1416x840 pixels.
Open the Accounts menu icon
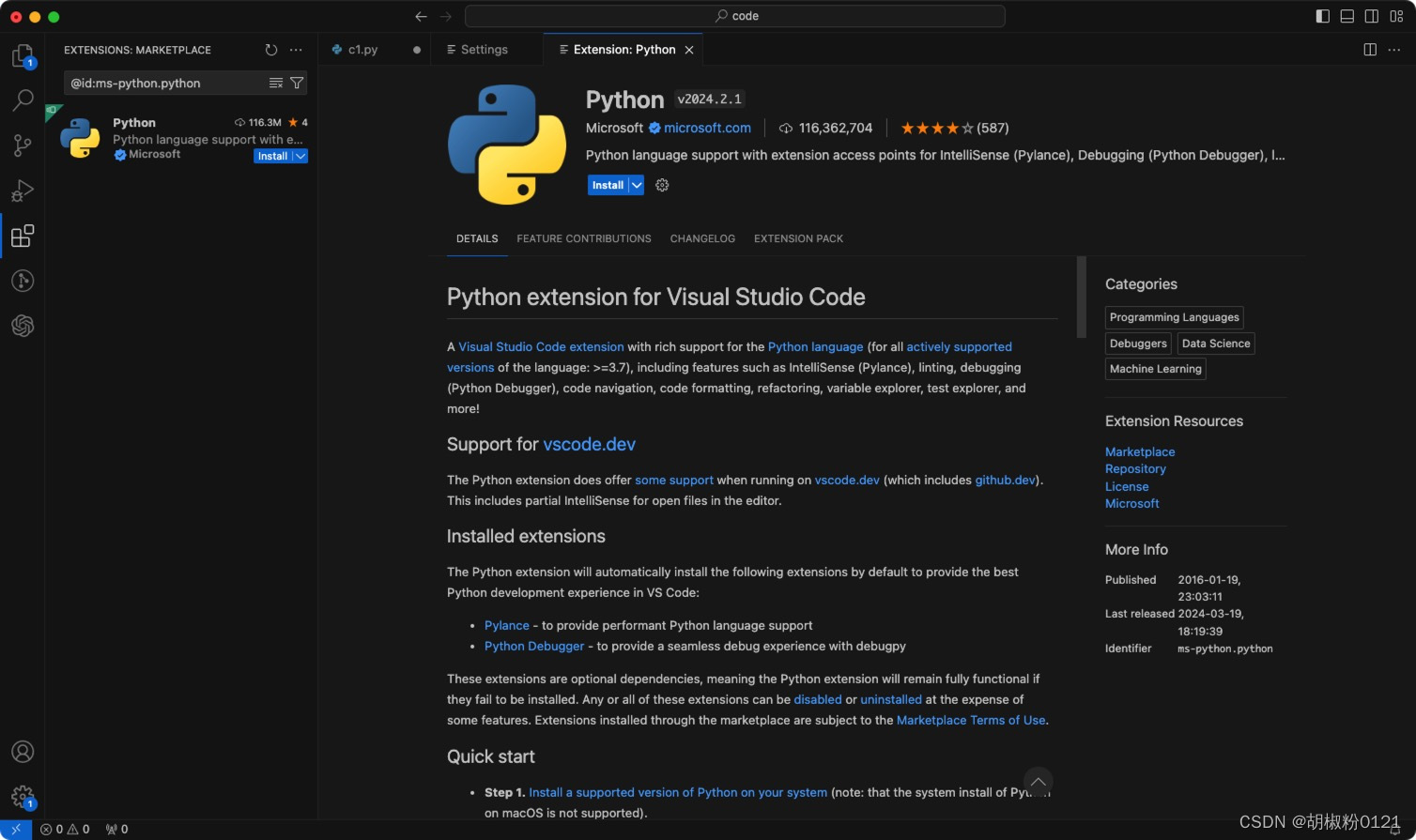(23, 752)
